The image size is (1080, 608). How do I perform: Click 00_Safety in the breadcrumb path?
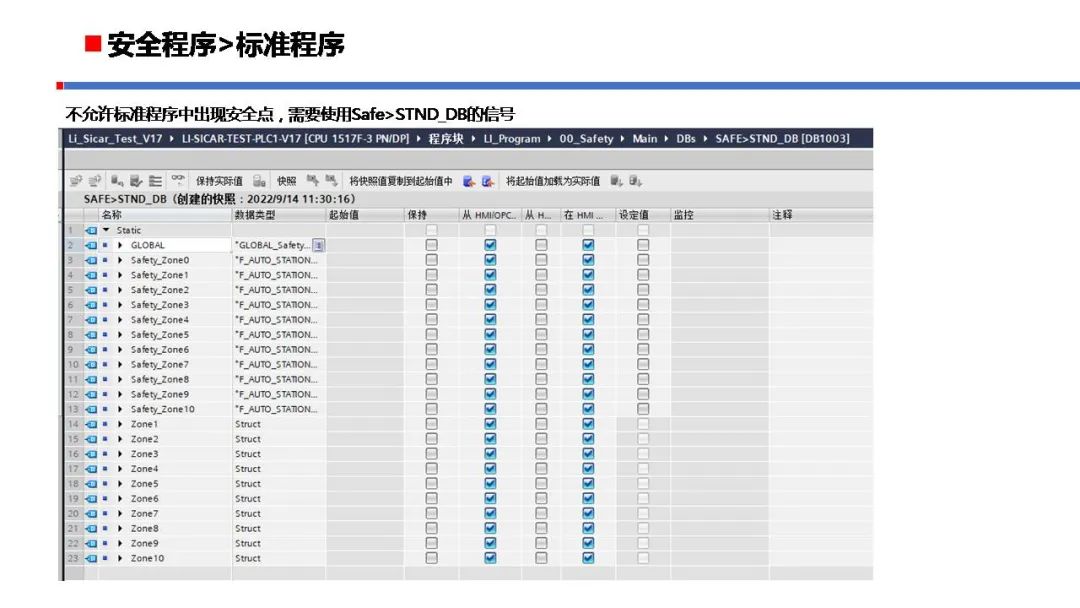(x=586, y=139)
